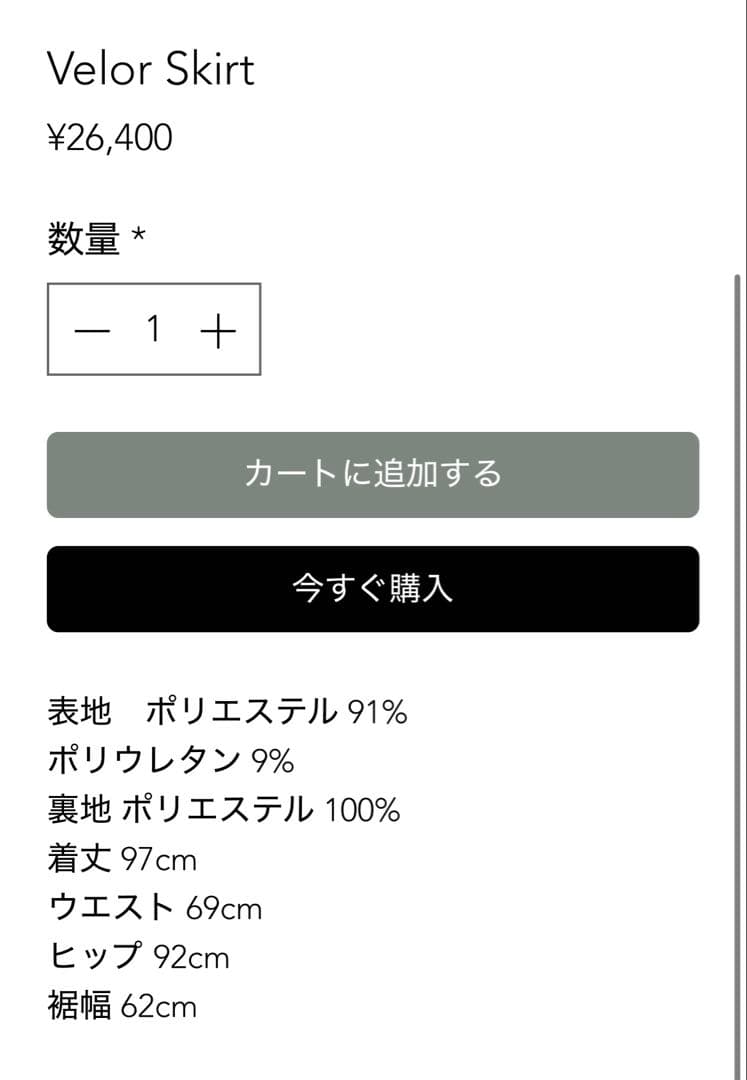Click the asterisk beside 数量

pos(139,237)
